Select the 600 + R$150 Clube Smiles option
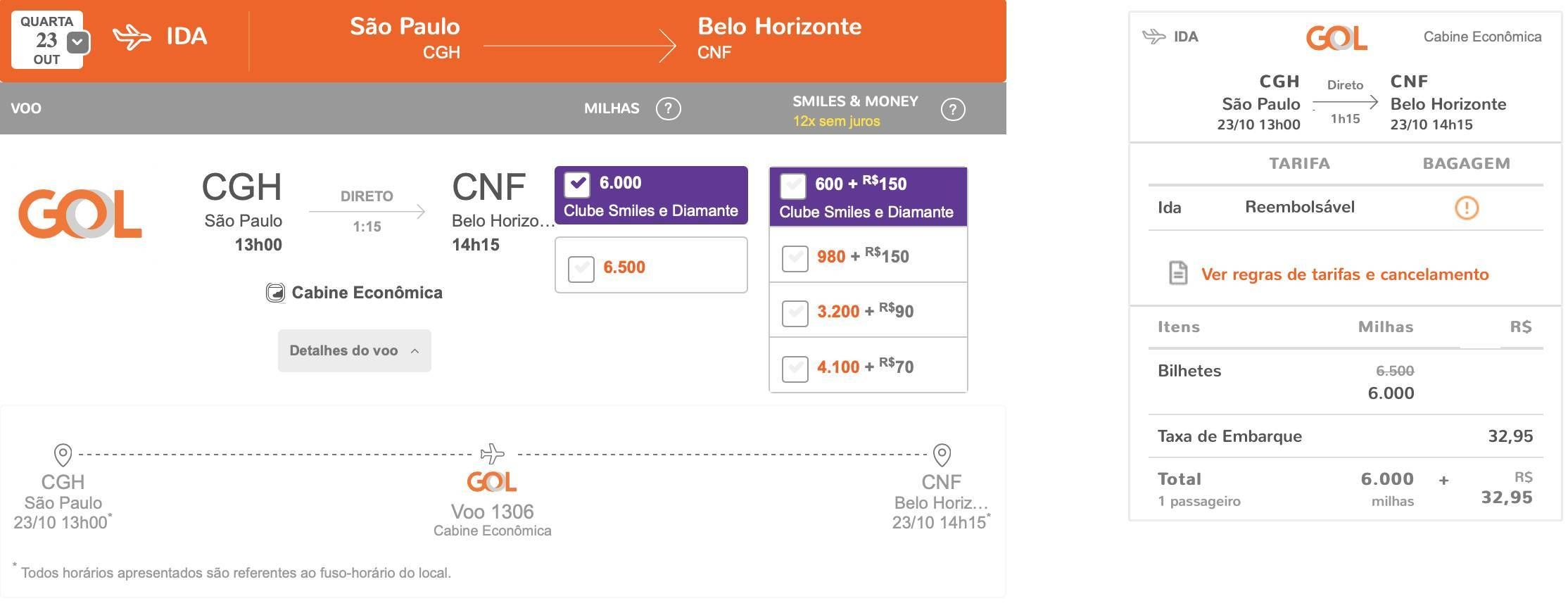Image resolution: width=1568 pixels, height=615 pixels. click(793, 185)
